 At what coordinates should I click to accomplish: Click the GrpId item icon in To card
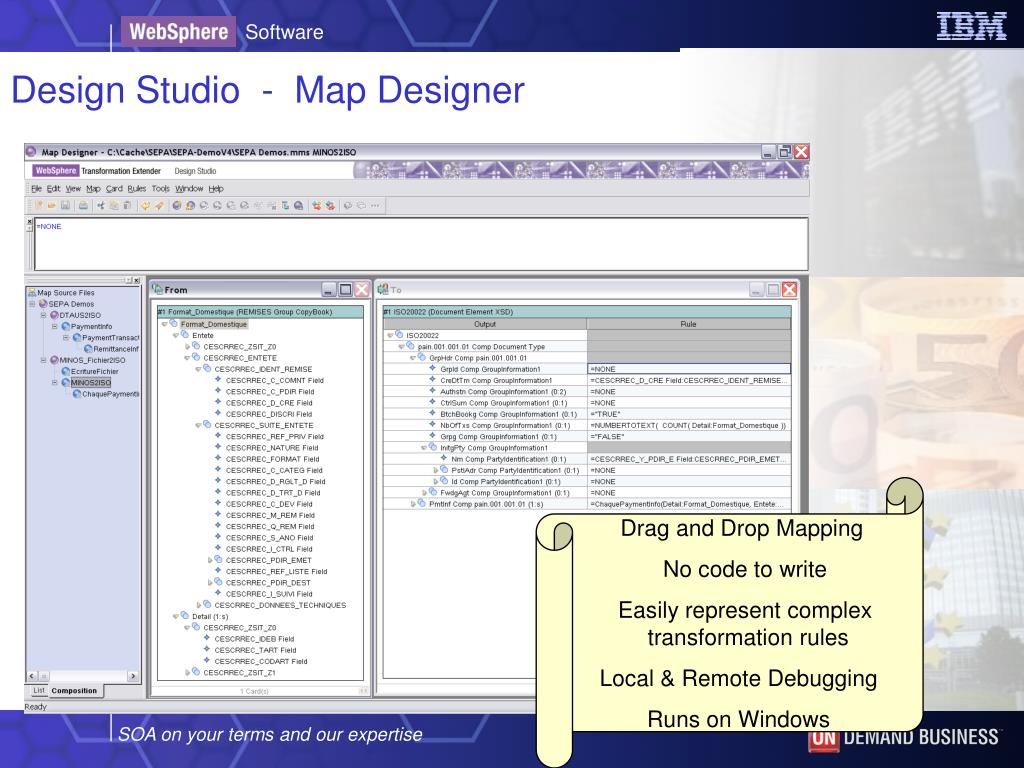point(432,368)
